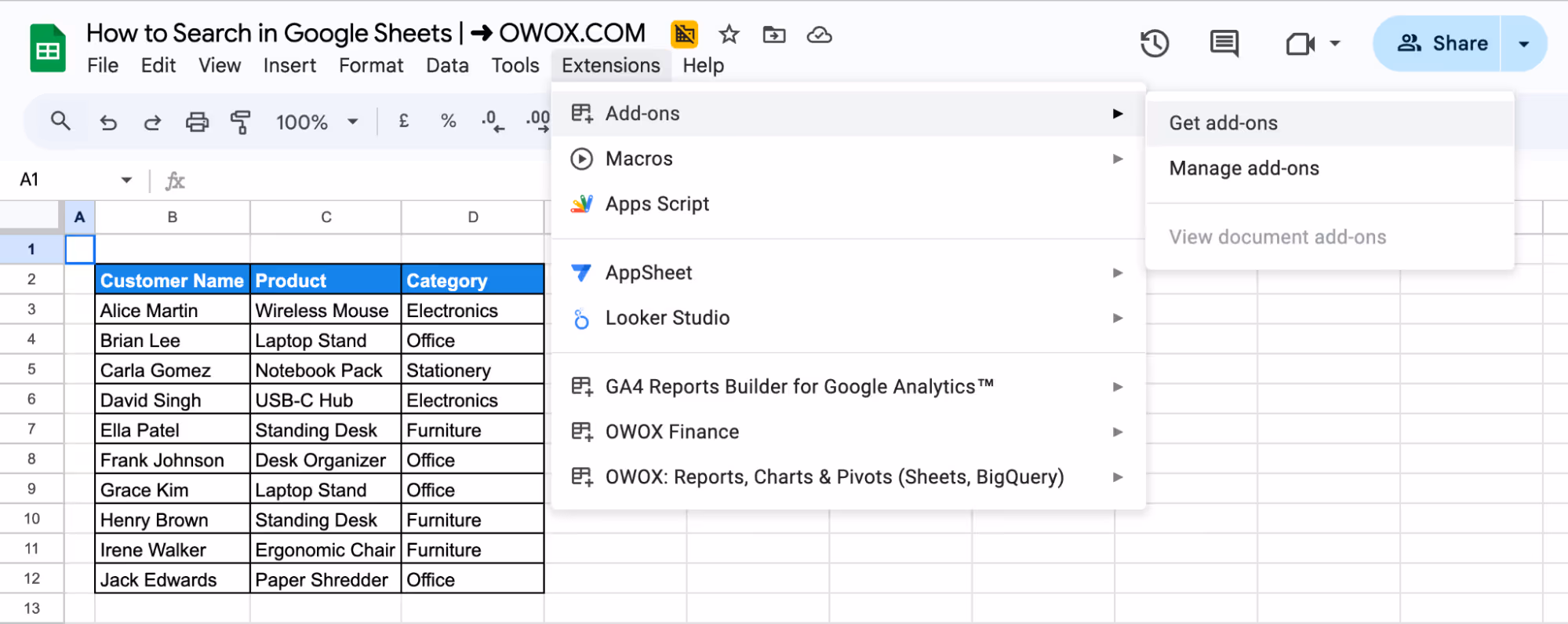Image resolution: width=1568 pixels, height=624 pixels.
Task: Click the video meeting camera icon
Action: (1300, 43)
